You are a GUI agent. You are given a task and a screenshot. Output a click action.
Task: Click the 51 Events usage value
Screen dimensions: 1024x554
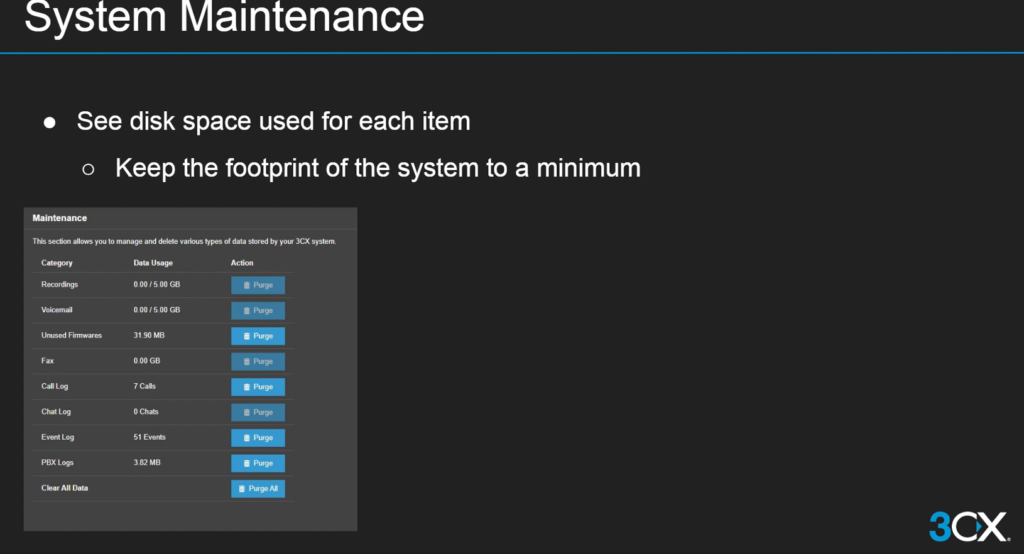click(149, 438)
